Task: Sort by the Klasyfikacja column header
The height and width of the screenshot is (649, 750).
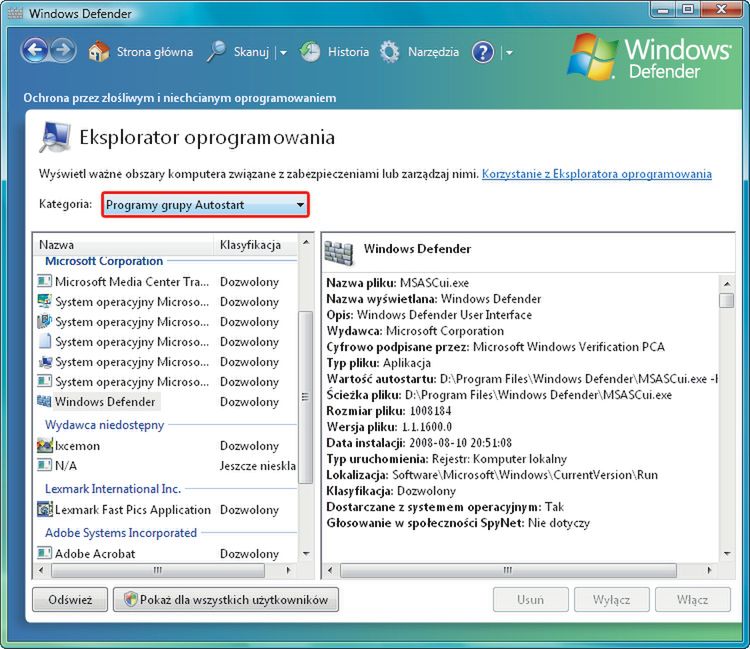Action: click(255, 244)
